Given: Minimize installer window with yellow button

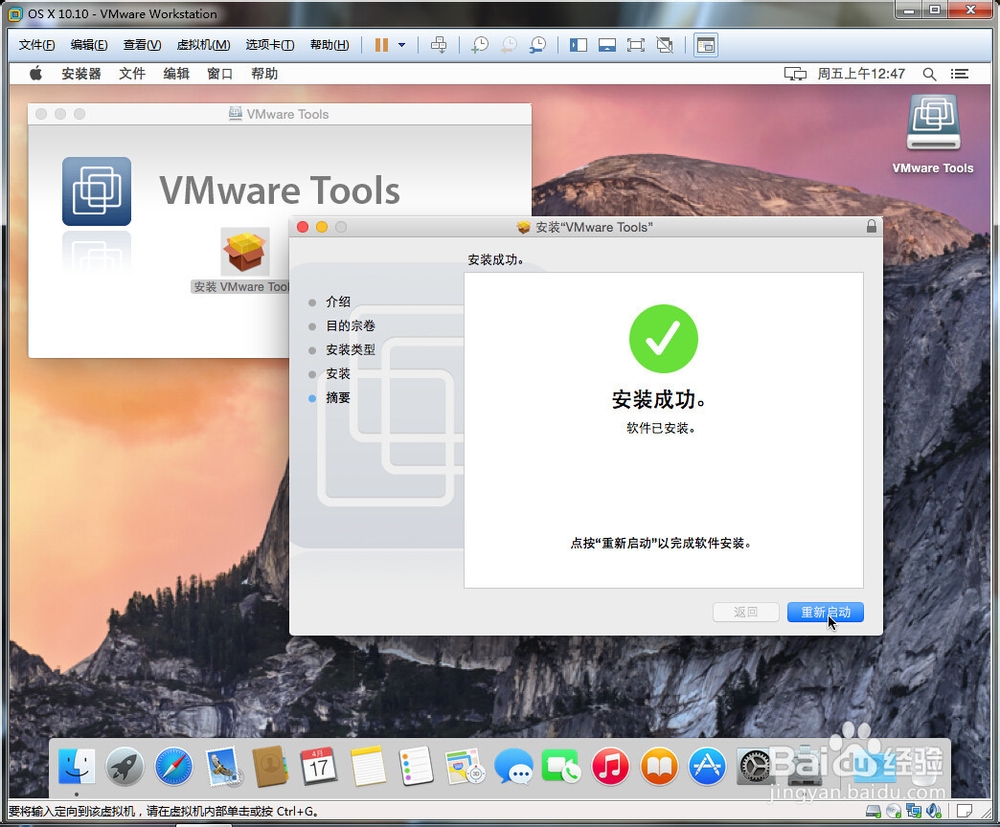Looking at the screenshot, I should click(322, 227).
